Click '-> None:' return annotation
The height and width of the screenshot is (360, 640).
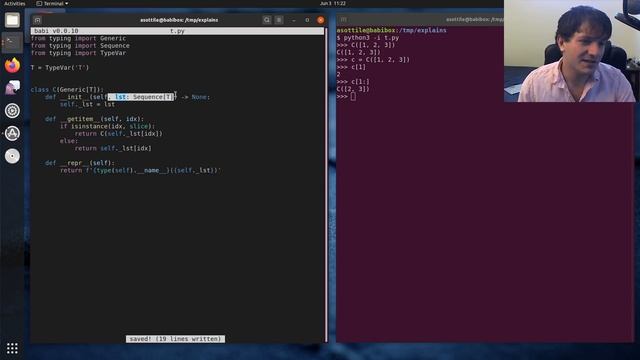(x=196, y=97)
